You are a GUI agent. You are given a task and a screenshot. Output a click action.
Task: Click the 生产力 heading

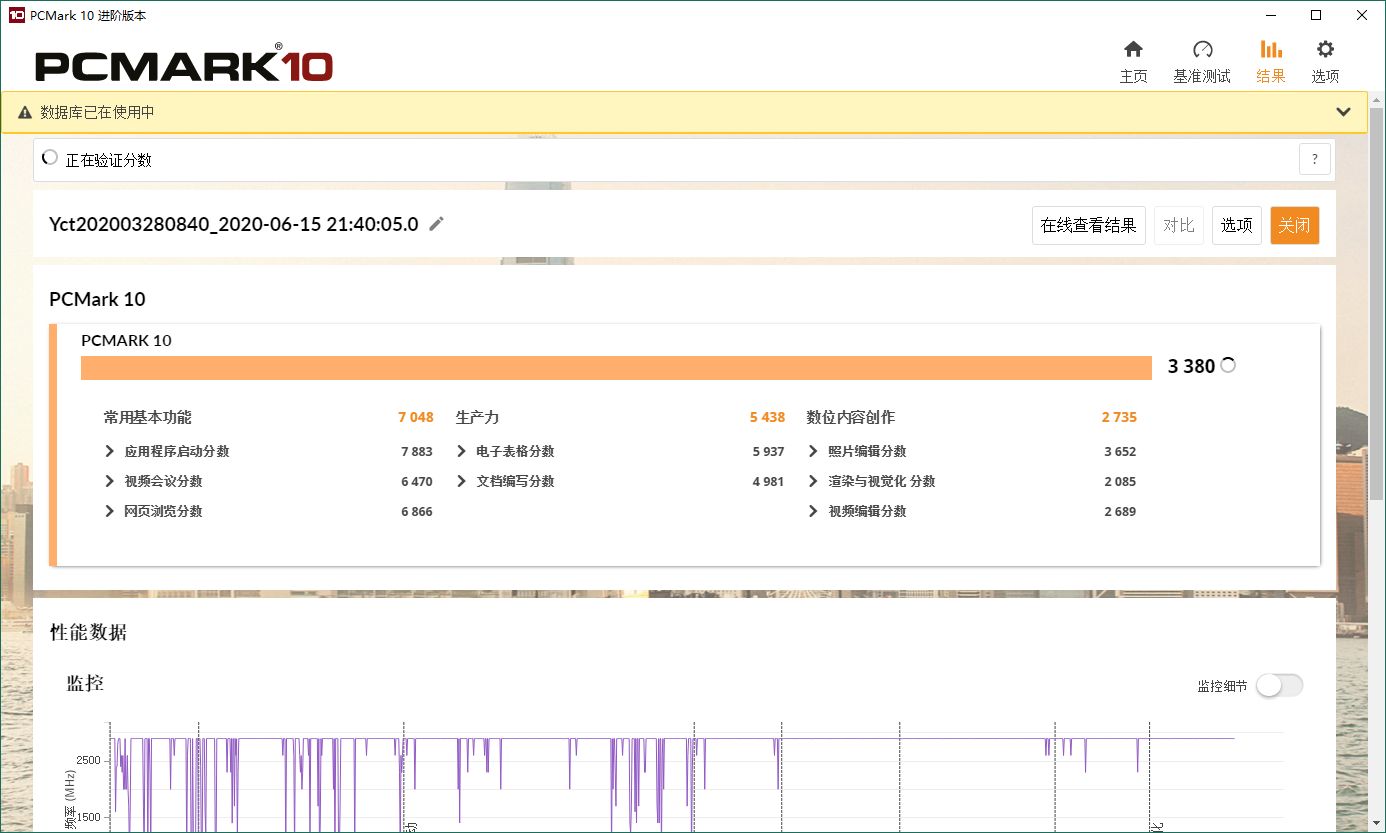(x=477, y=417)
